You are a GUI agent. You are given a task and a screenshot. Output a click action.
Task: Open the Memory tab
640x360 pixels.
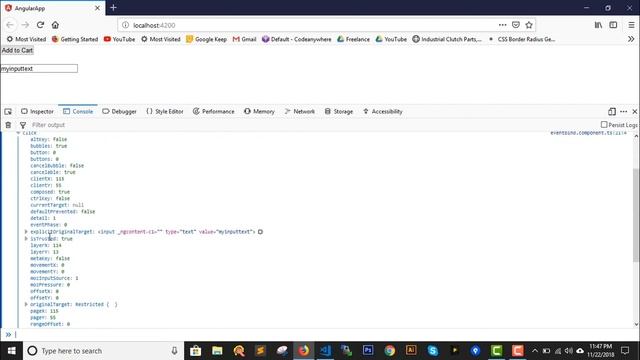coord(259,111)
